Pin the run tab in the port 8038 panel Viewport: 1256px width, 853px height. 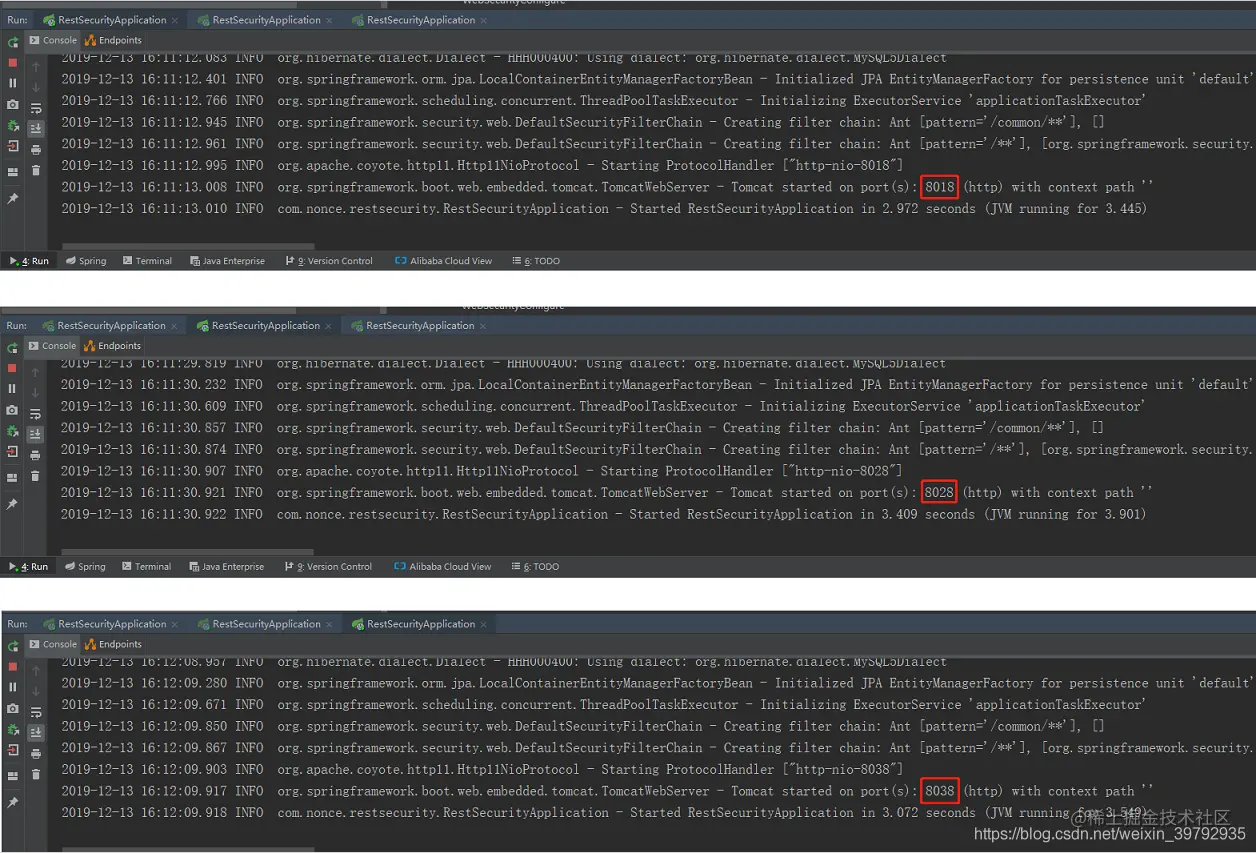pyautogui.click(x=13, y=802)
